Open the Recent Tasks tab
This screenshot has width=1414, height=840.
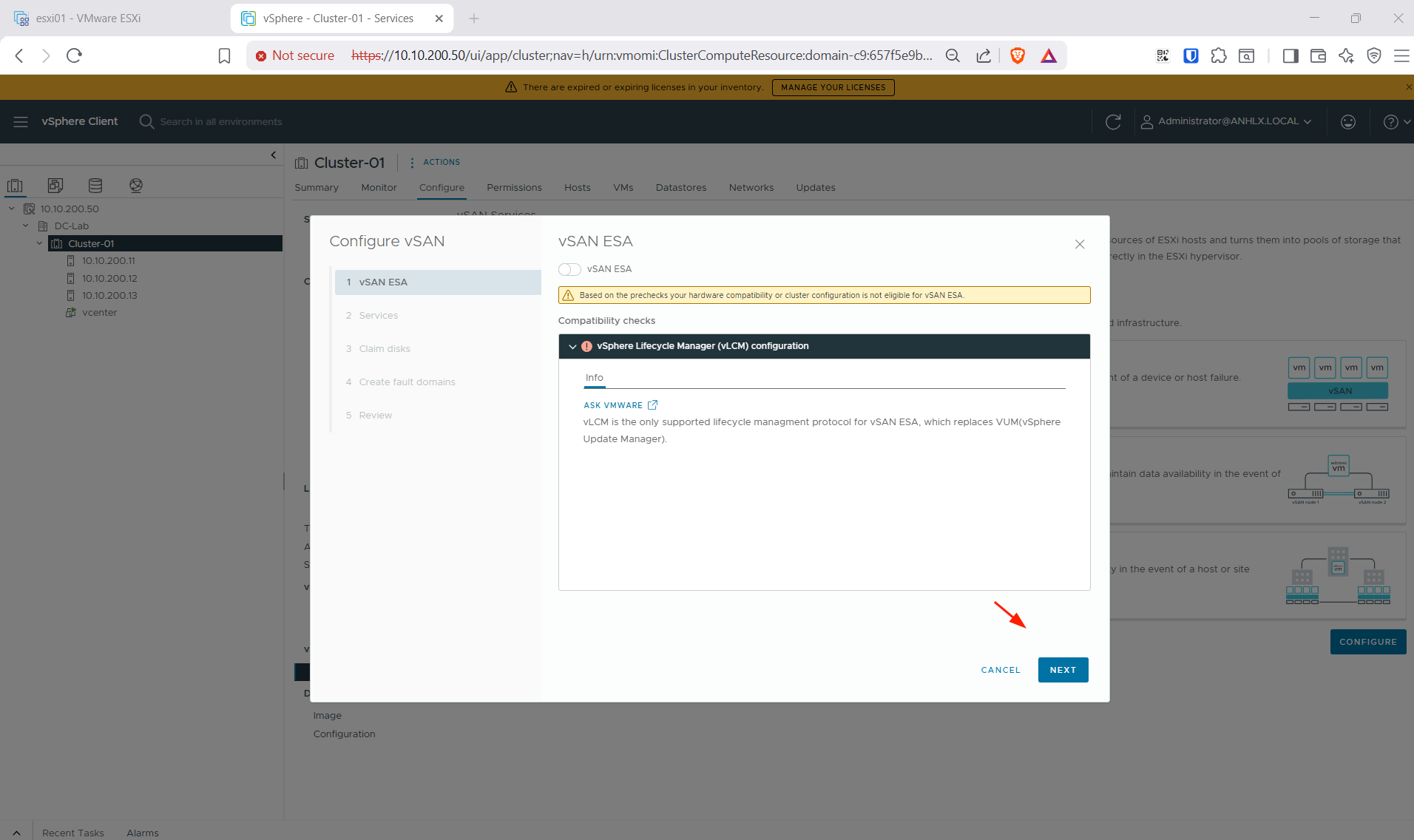coord(73,833)
